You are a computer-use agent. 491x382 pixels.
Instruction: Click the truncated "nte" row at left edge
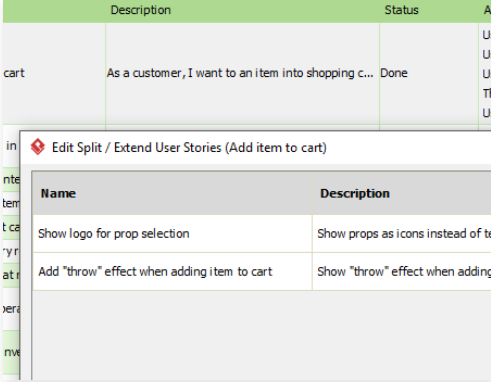coord(11,180)
